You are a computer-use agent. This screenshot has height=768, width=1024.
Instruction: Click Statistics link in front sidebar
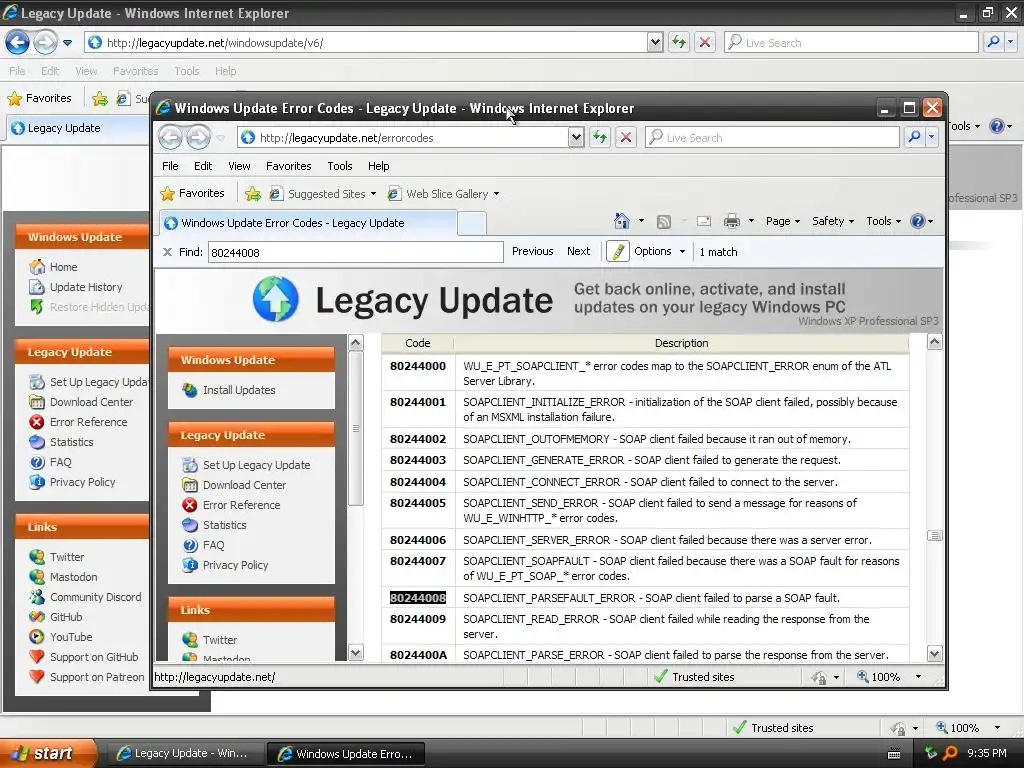click(x=225, y=525)
